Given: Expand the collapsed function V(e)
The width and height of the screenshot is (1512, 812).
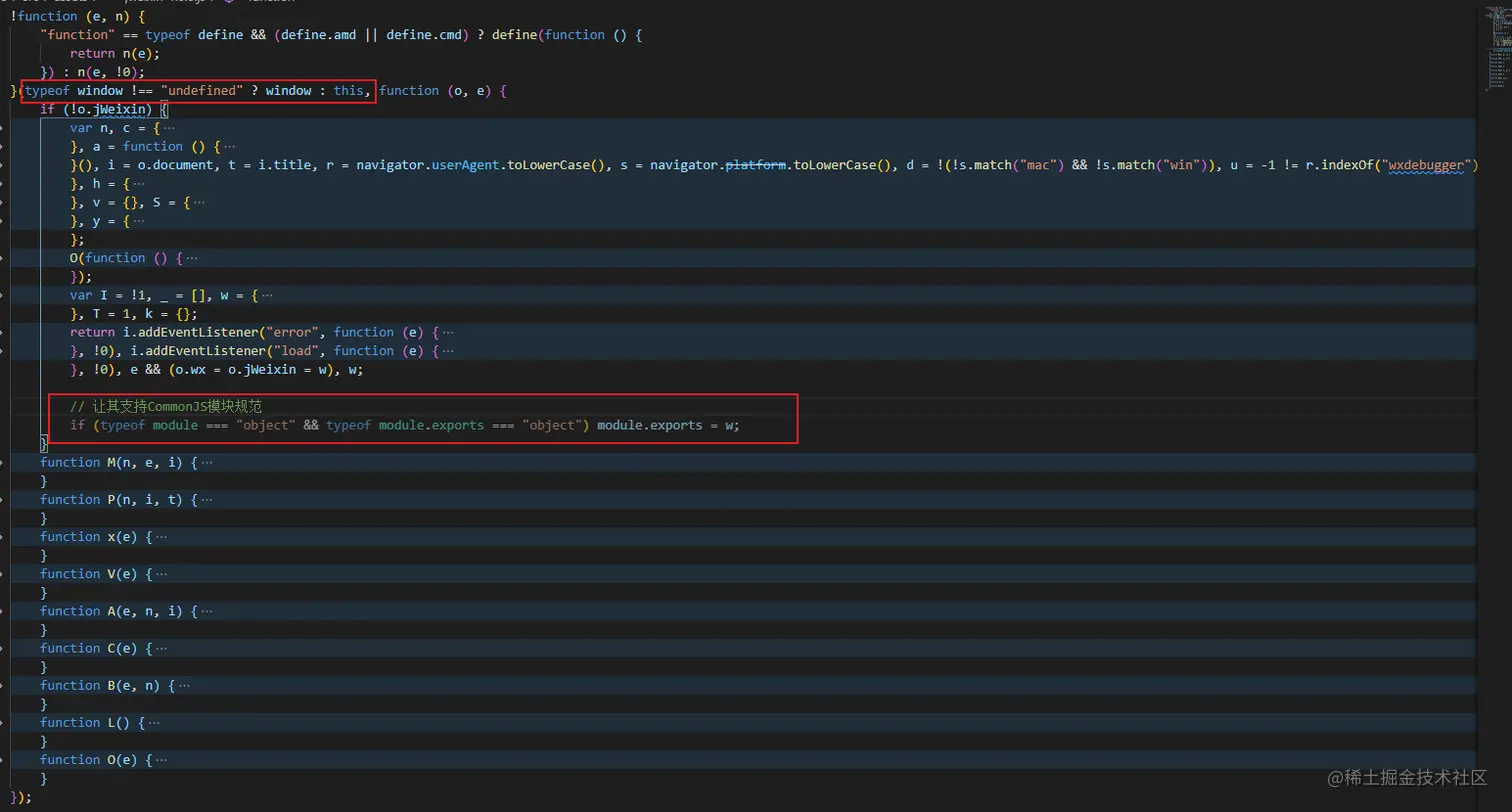Looking at the screenshot, I should tap(161, 574).
